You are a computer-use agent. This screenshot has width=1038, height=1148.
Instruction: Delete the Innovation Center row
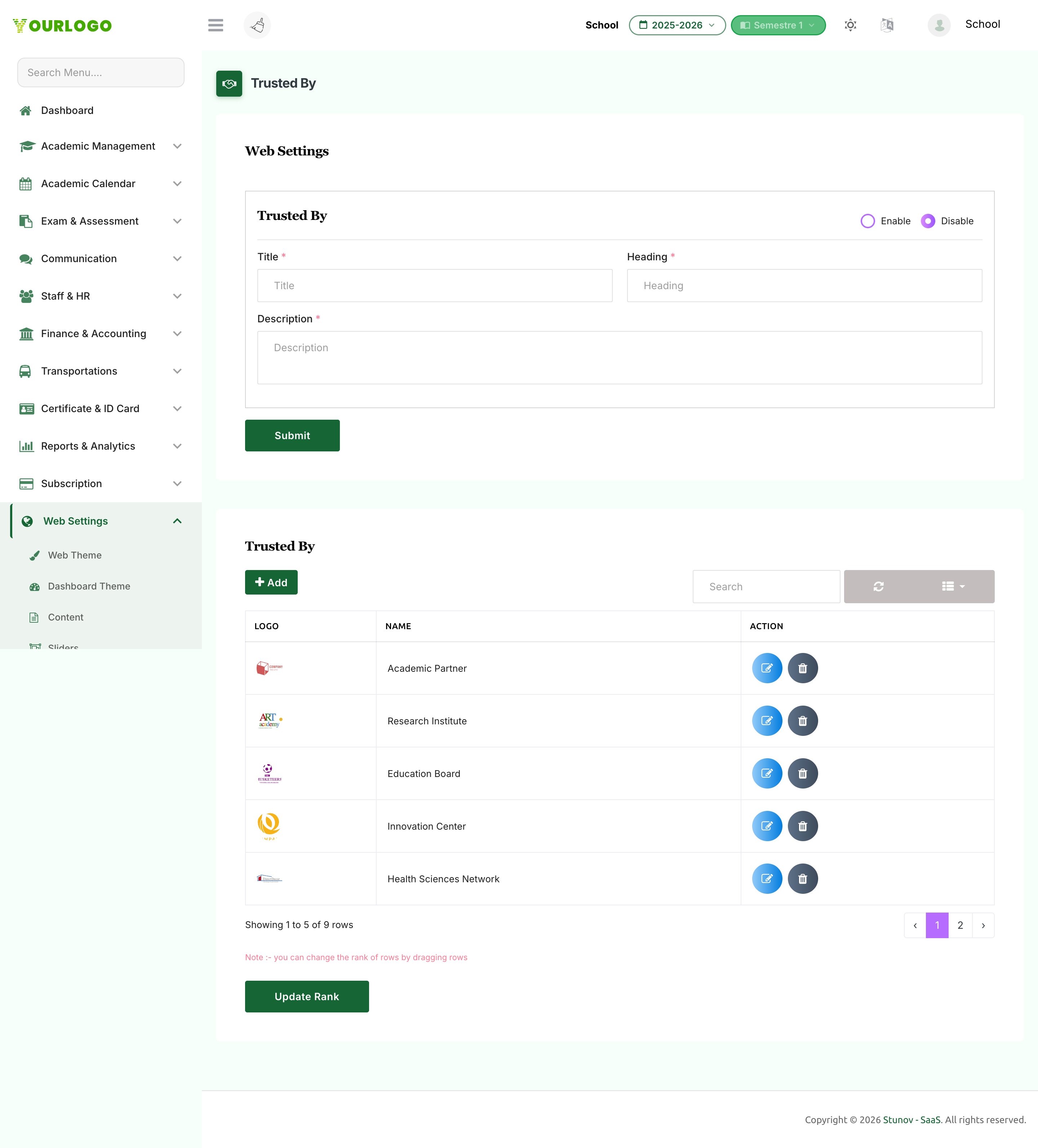click(803, 826)
